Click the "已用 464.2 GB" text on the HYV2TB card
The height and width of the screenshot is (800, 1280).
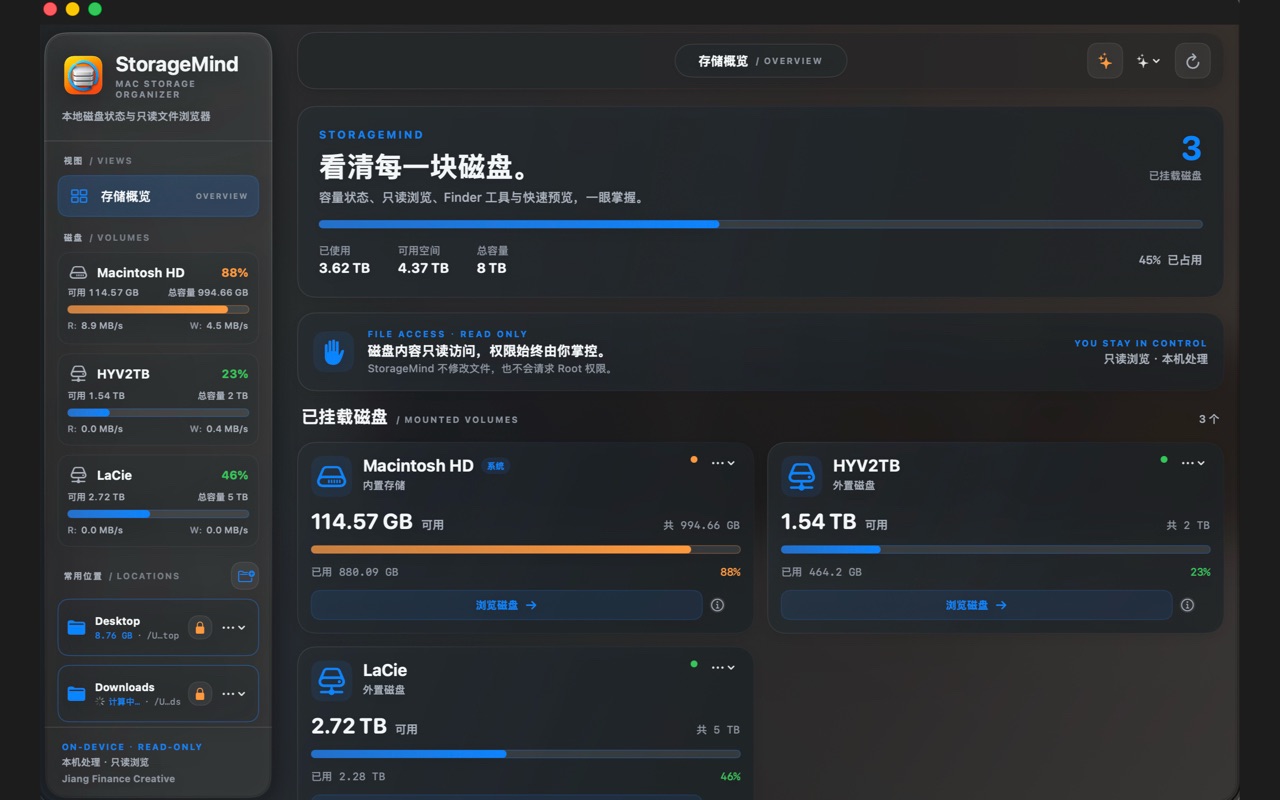pos(821,572)
